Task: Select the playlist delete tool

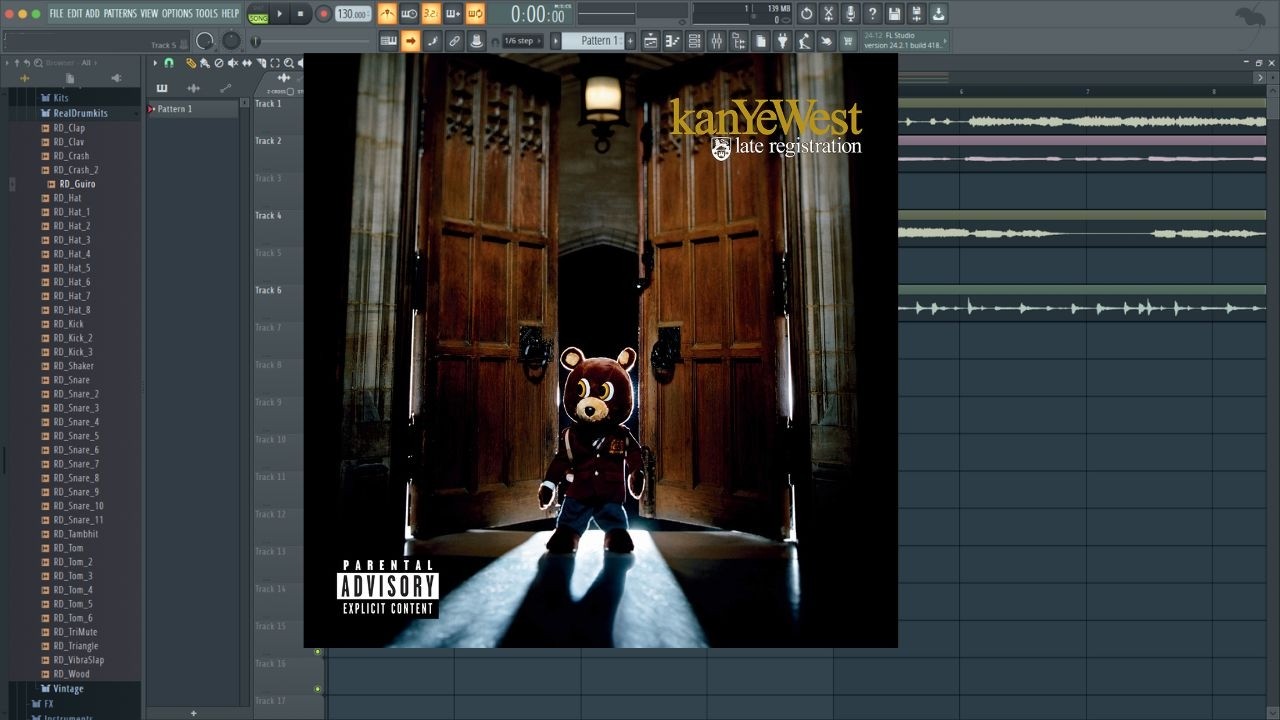Action: coord(219,63)
